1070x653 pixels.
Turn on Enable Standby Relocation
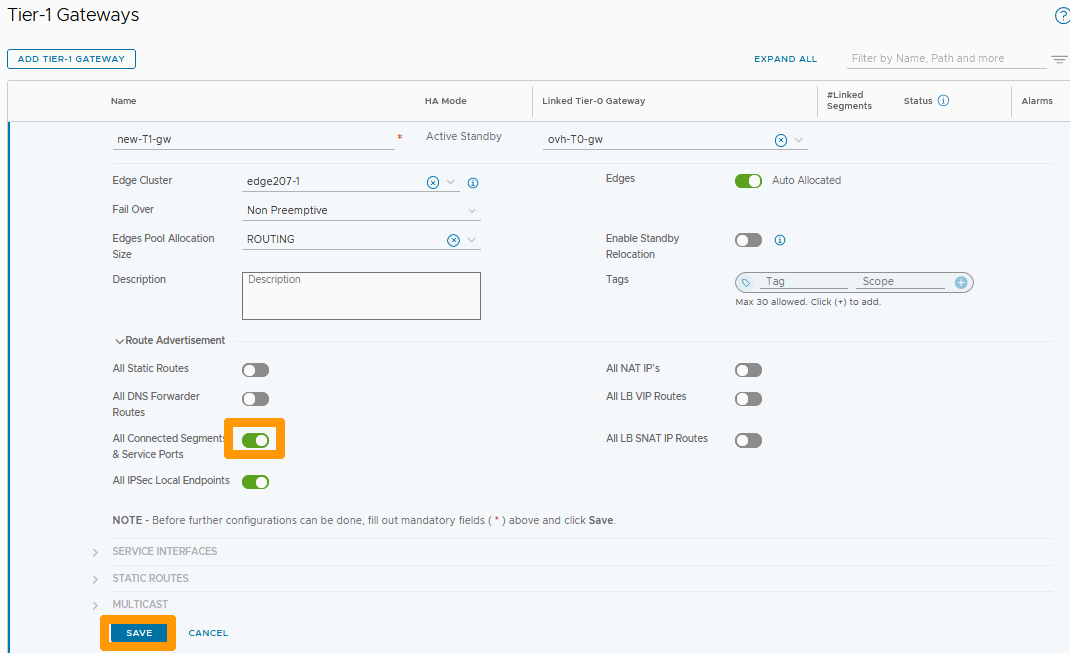pos(748,240)
